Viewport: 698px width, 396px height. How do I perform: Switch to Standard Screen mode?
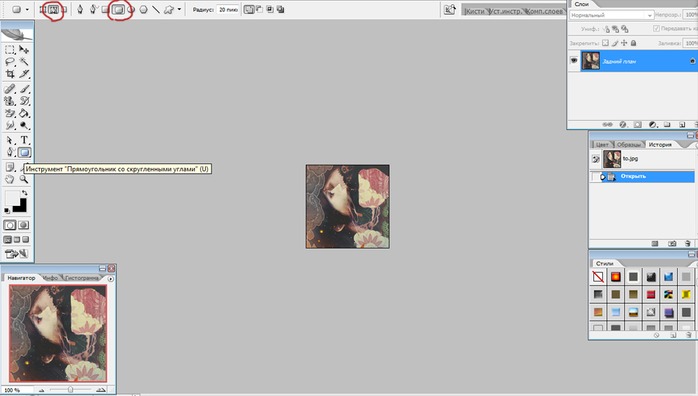(8, 240)
